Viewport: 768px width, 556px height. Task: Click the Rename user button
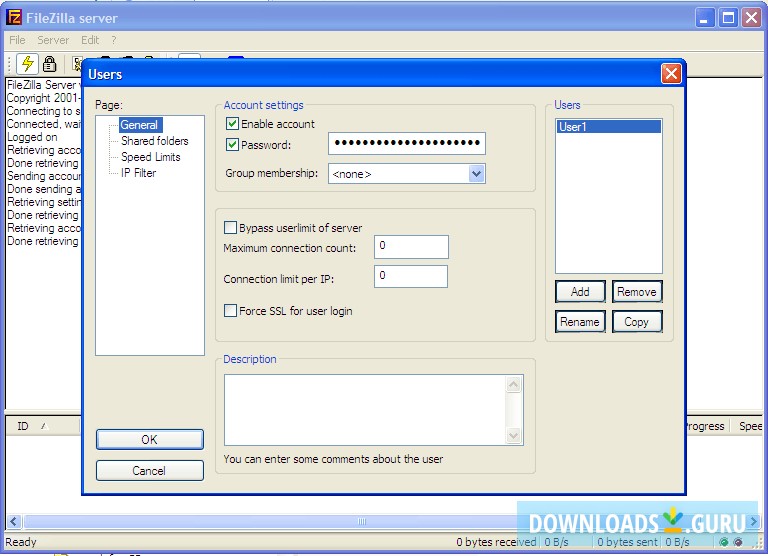[x=580, y=322]
